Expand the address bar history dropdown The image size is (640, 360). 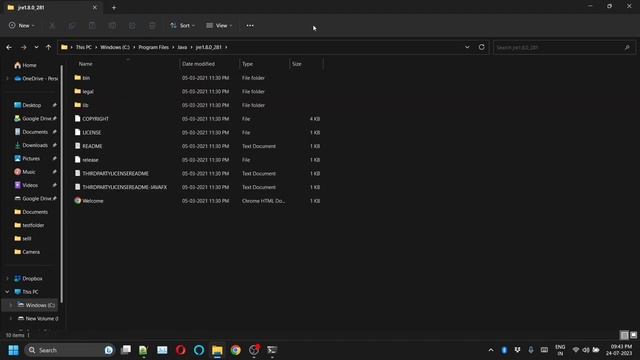point(467,47)
